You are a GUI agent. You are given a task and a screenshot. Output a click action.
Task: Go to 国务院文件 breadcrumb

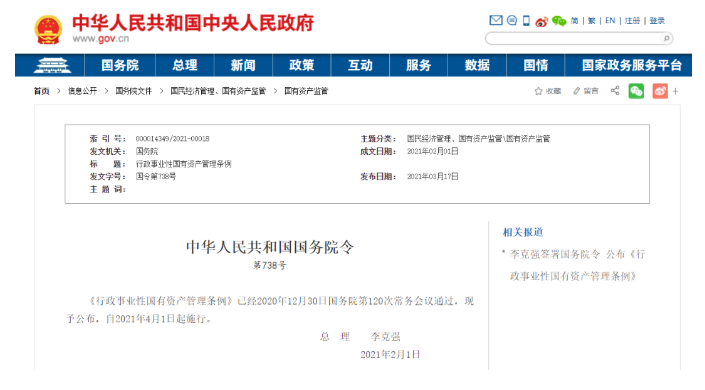pos(134,91)
